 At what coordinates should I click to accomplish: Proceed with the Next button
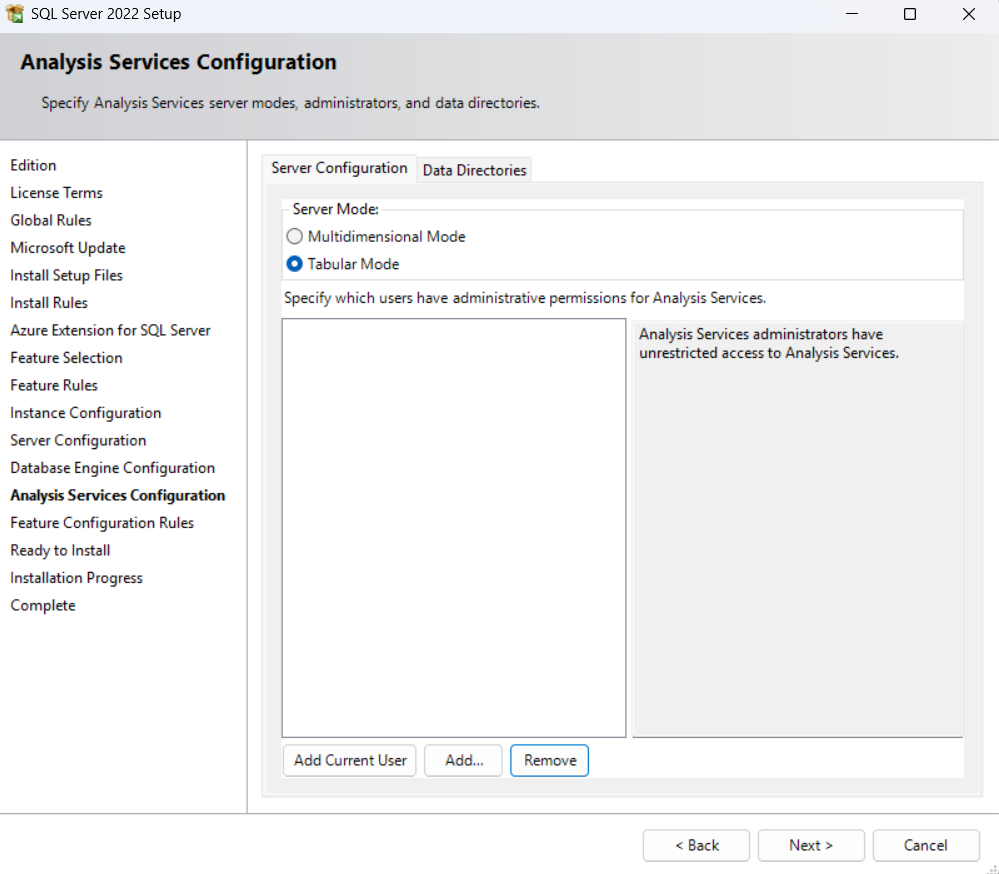[x=810, y=845]
